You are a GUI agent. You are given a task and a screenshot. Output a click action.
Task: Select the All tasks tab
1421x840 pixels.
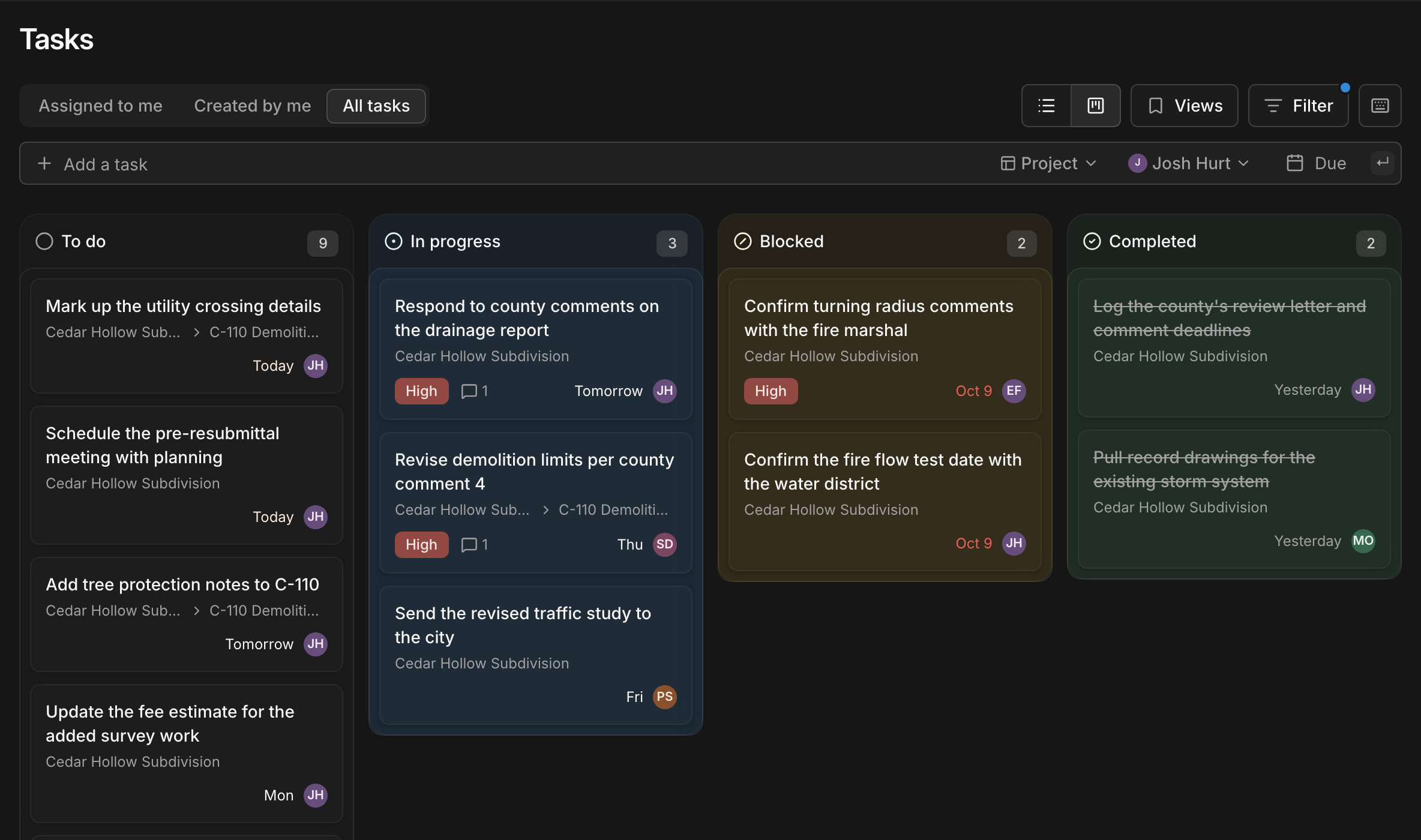376,106
